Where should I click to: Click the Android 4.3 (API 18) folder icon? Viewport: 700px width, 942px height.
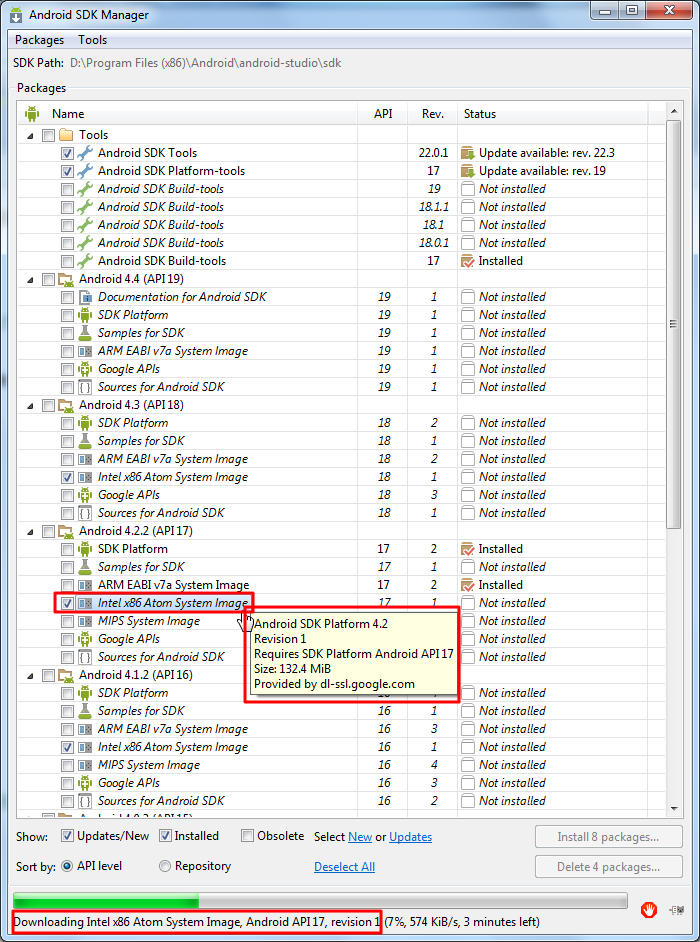(x=66, y=405)
